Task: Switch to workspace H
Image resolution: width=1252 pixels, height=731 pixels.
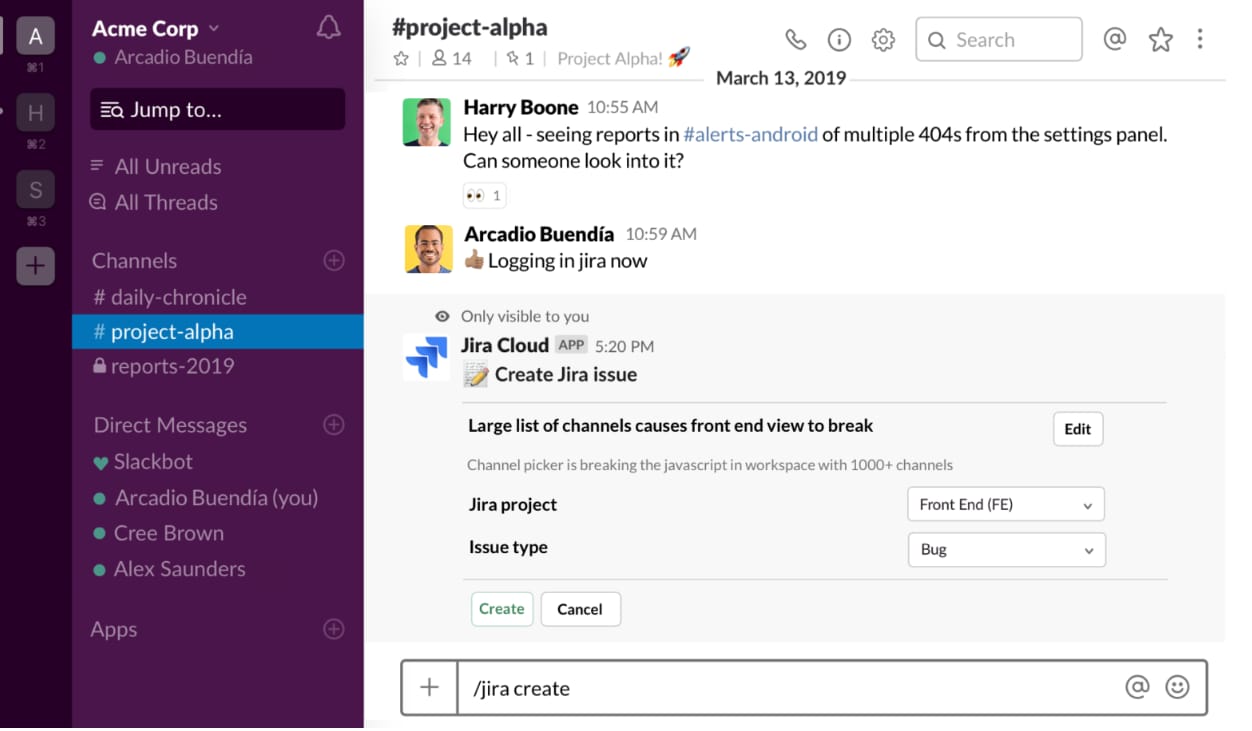Action: click(35, 113)
